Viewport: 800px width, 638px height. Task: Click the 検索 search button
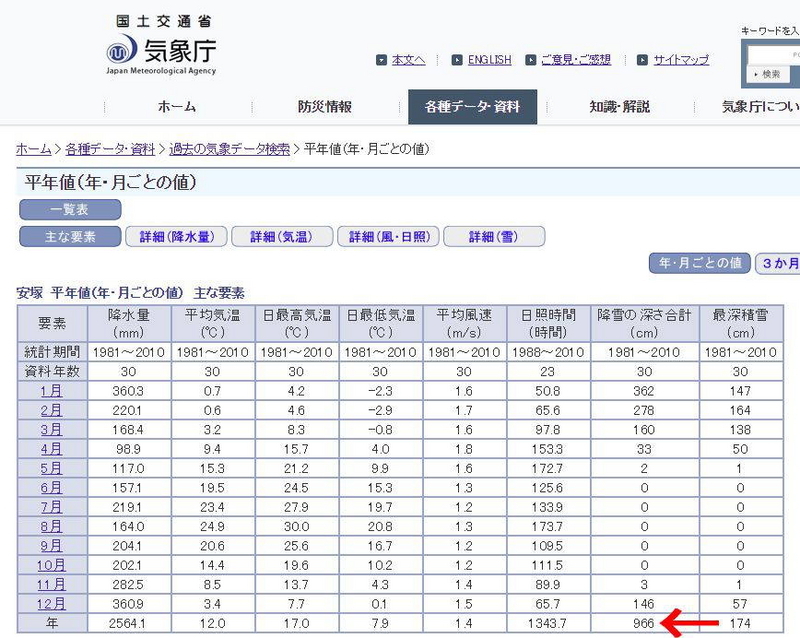[768, 75]
